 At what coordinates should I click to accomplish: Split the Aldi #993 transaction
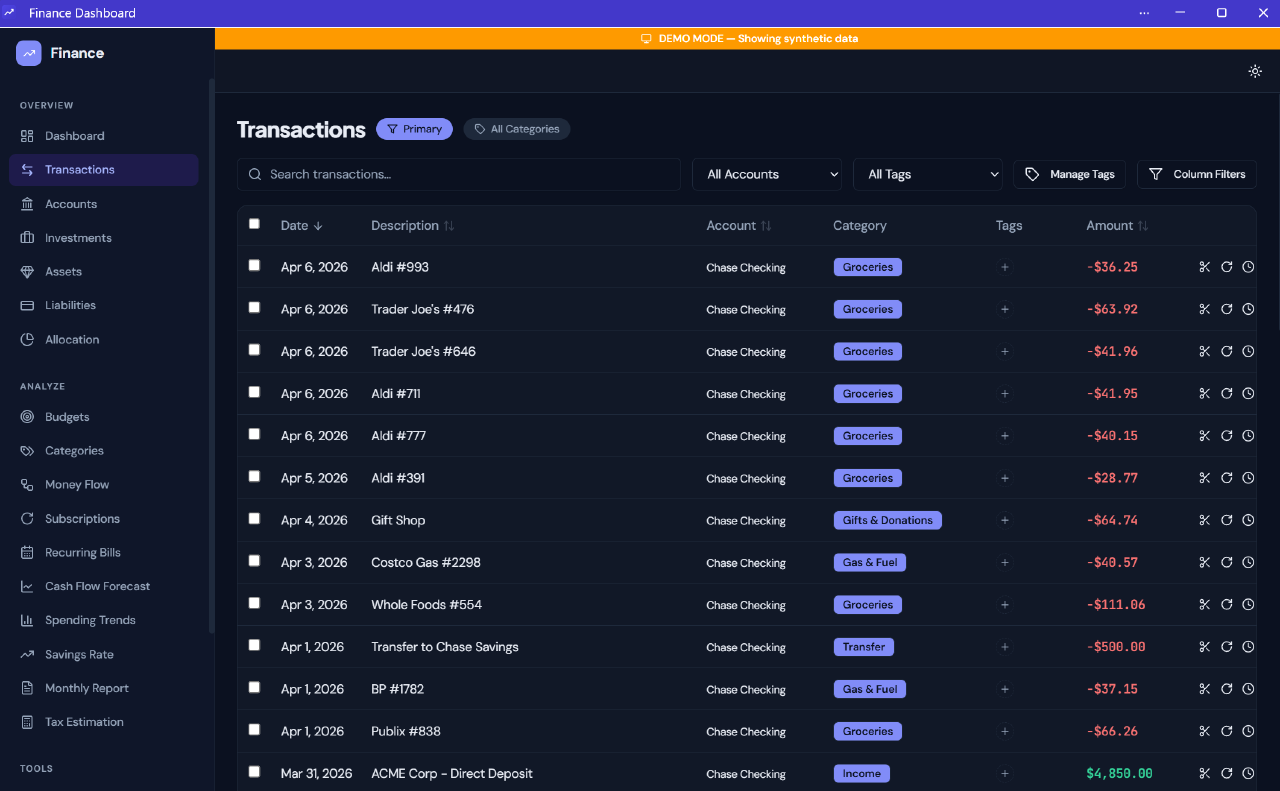tap(1204, 267)
